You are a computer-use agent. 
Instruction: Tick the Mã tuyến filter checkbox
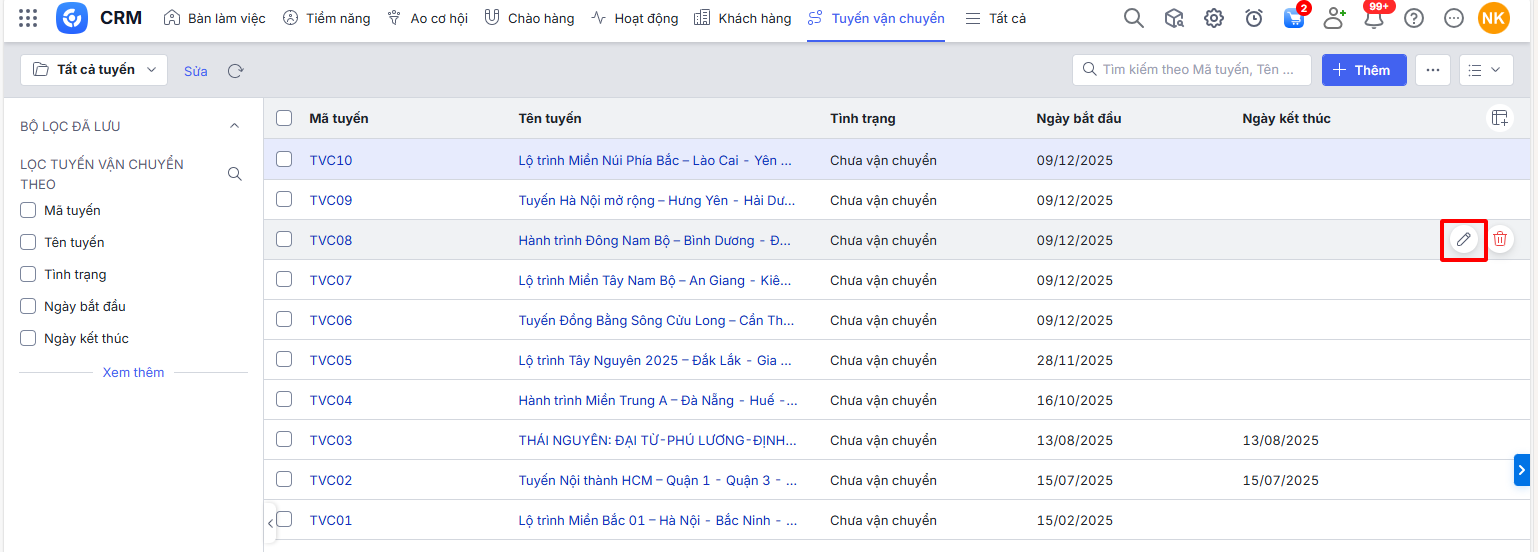[x=29, y=211]
